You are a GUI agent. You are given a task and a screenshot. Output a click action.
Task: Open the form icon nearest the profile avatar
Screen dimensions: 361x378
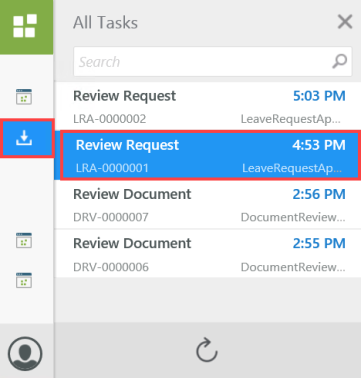pos(24,280)
